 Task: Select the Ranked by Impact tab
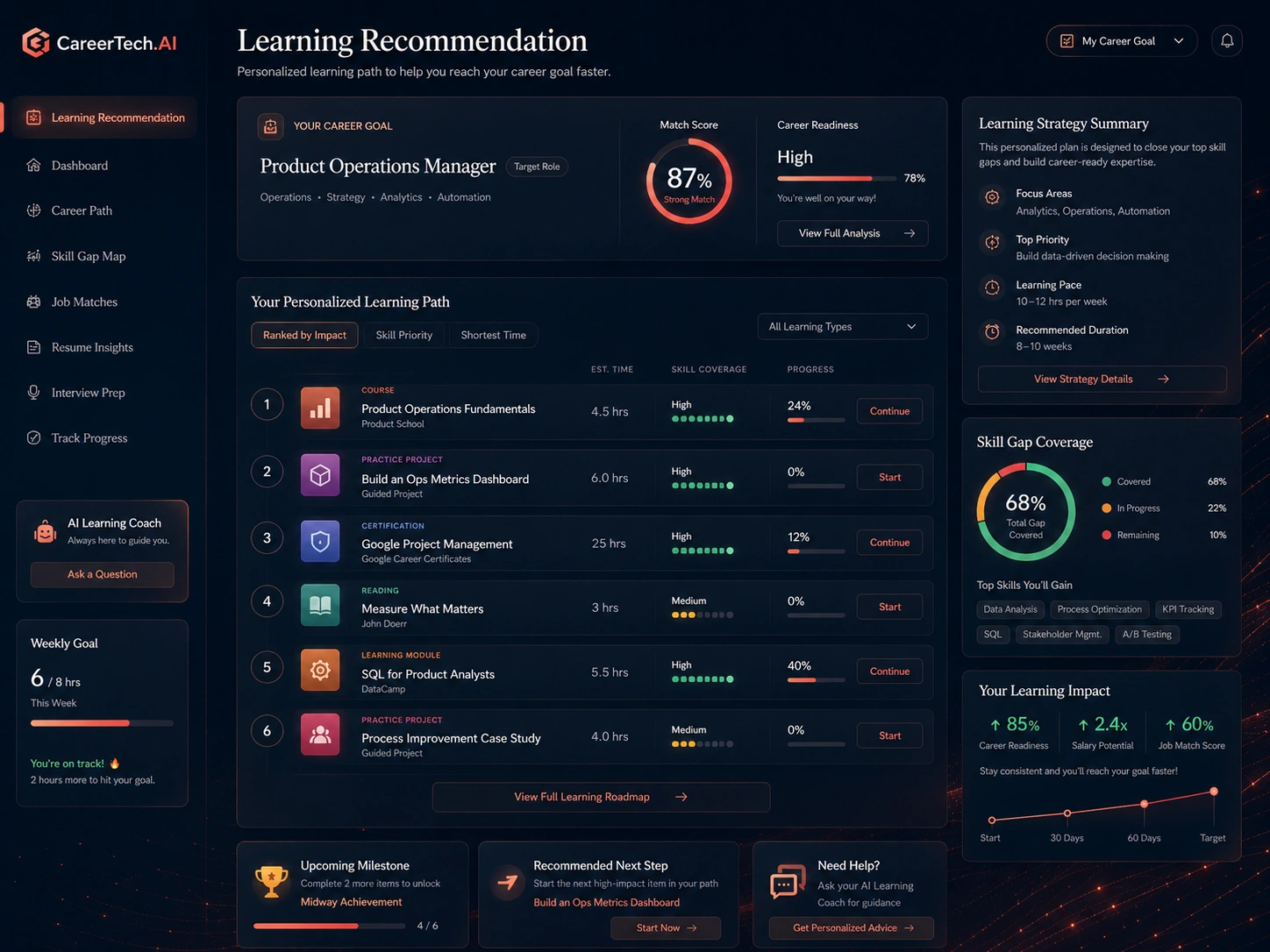(304, 335)
